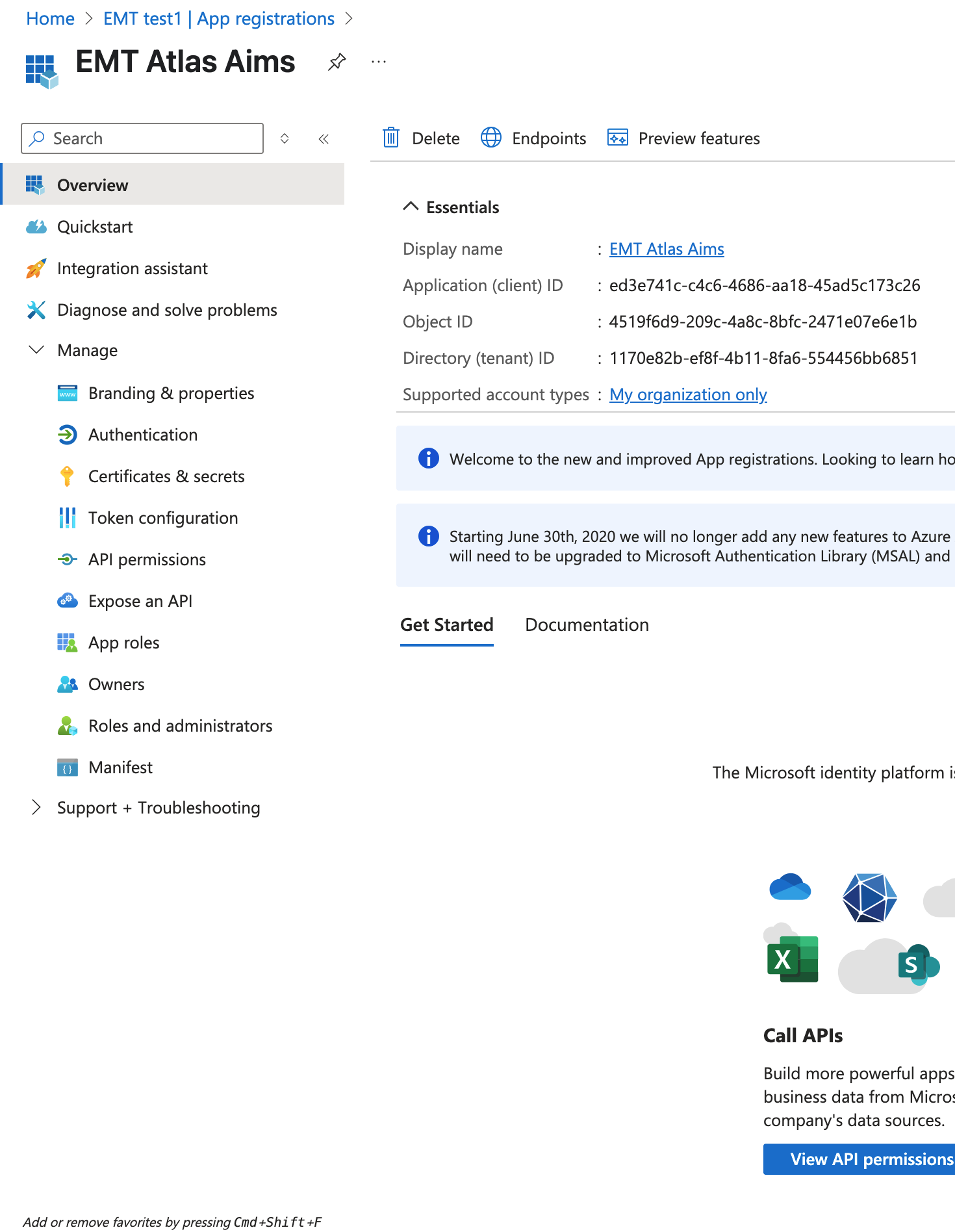Click the Endpoints globe icon

(491, 138)
